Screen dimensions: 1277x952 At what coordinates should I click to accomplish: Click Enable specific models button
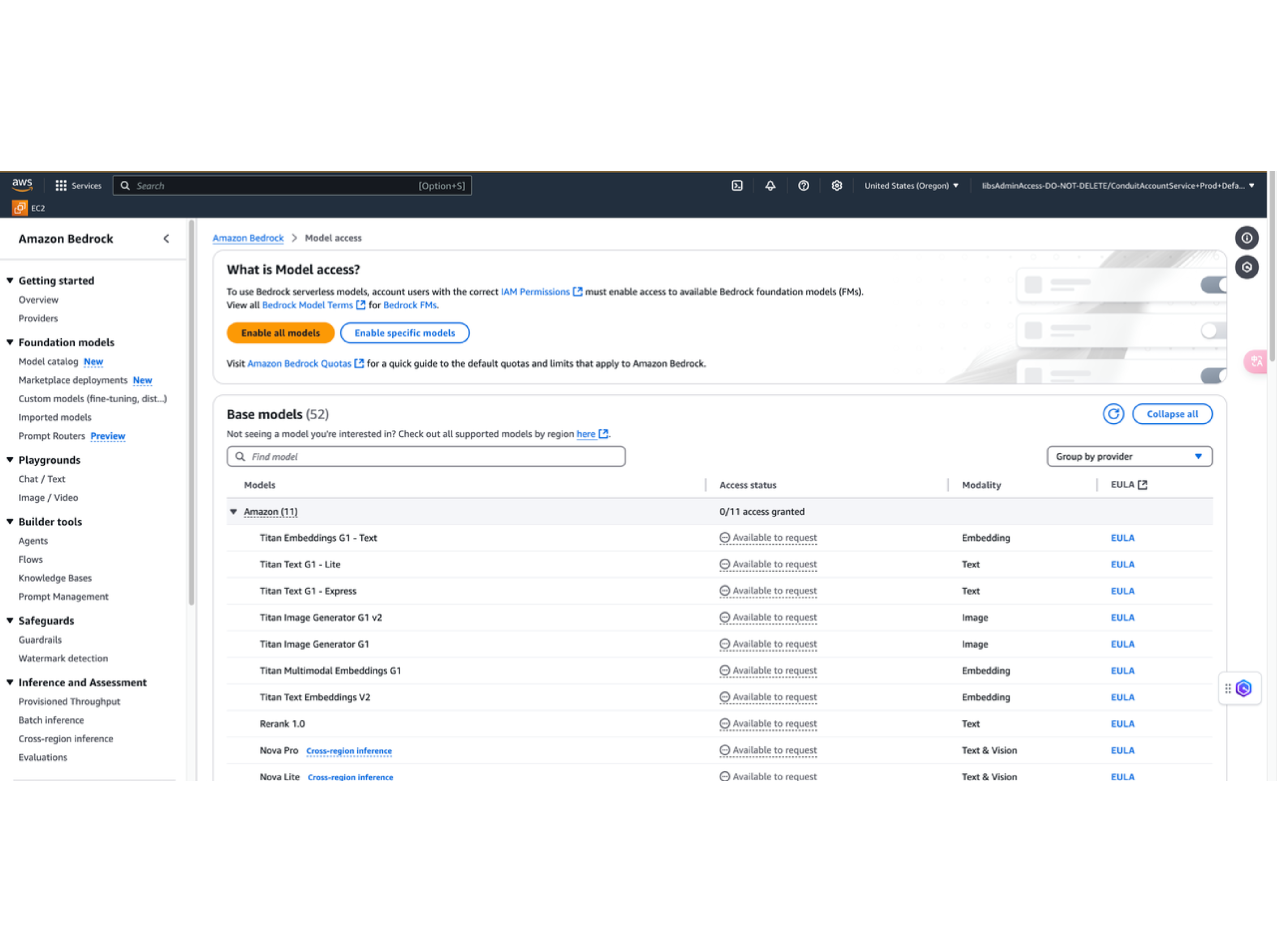pyautogui.click(x=404, y=333)
